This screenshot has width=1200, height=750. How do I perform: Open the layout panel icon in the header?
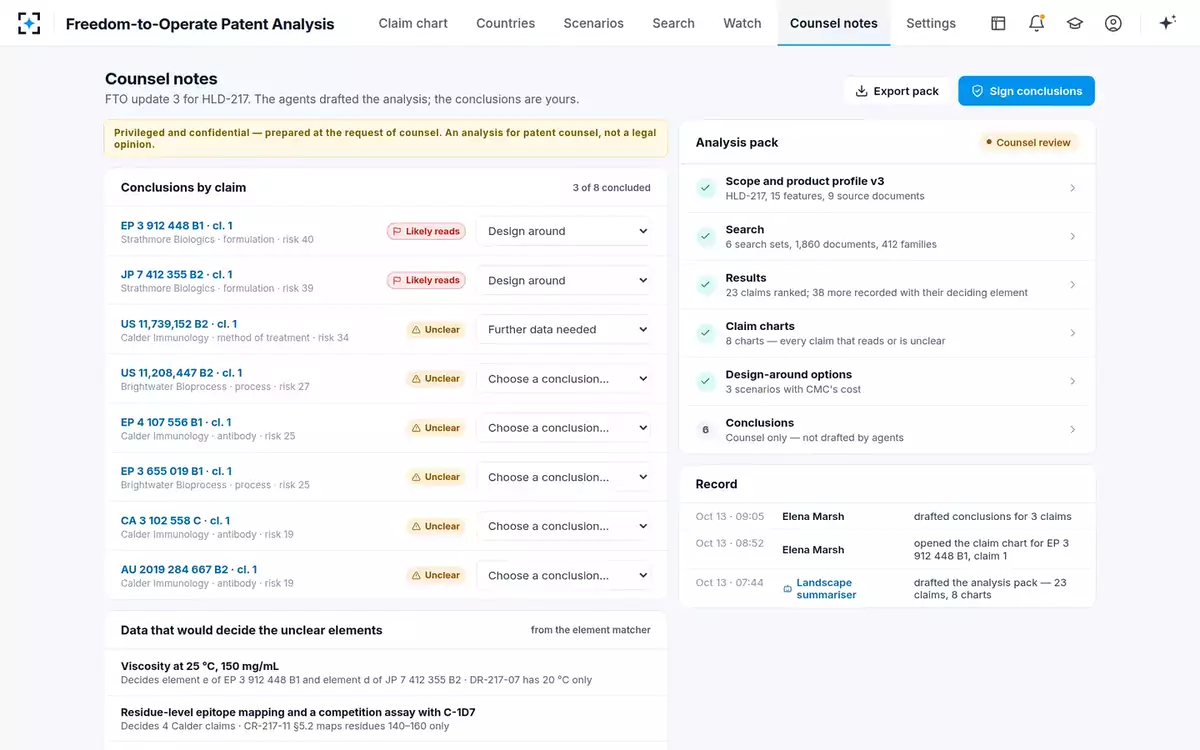point(998,23)
